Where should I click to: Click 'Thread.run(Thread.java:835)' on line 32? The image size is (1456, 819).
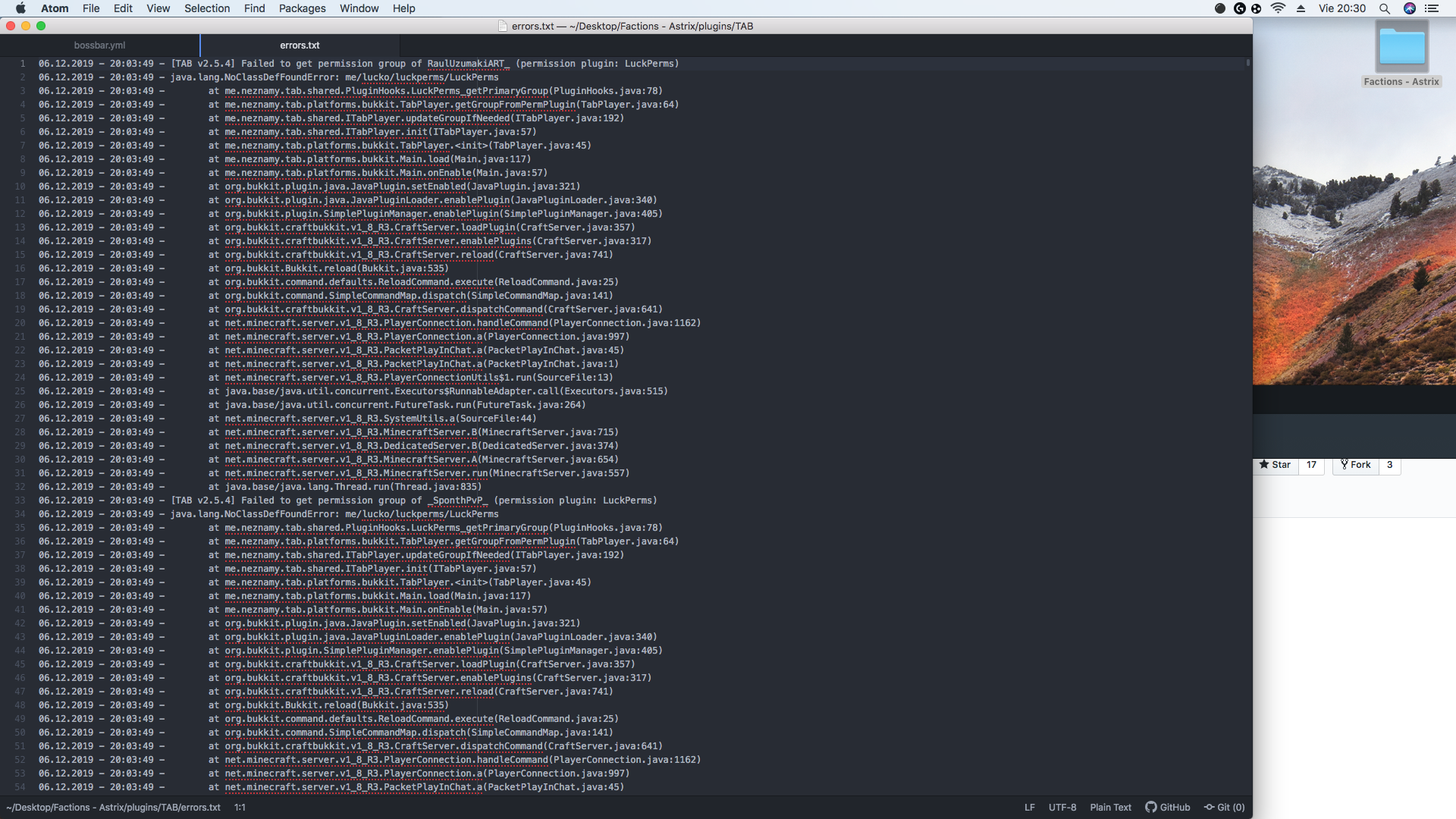408,487
